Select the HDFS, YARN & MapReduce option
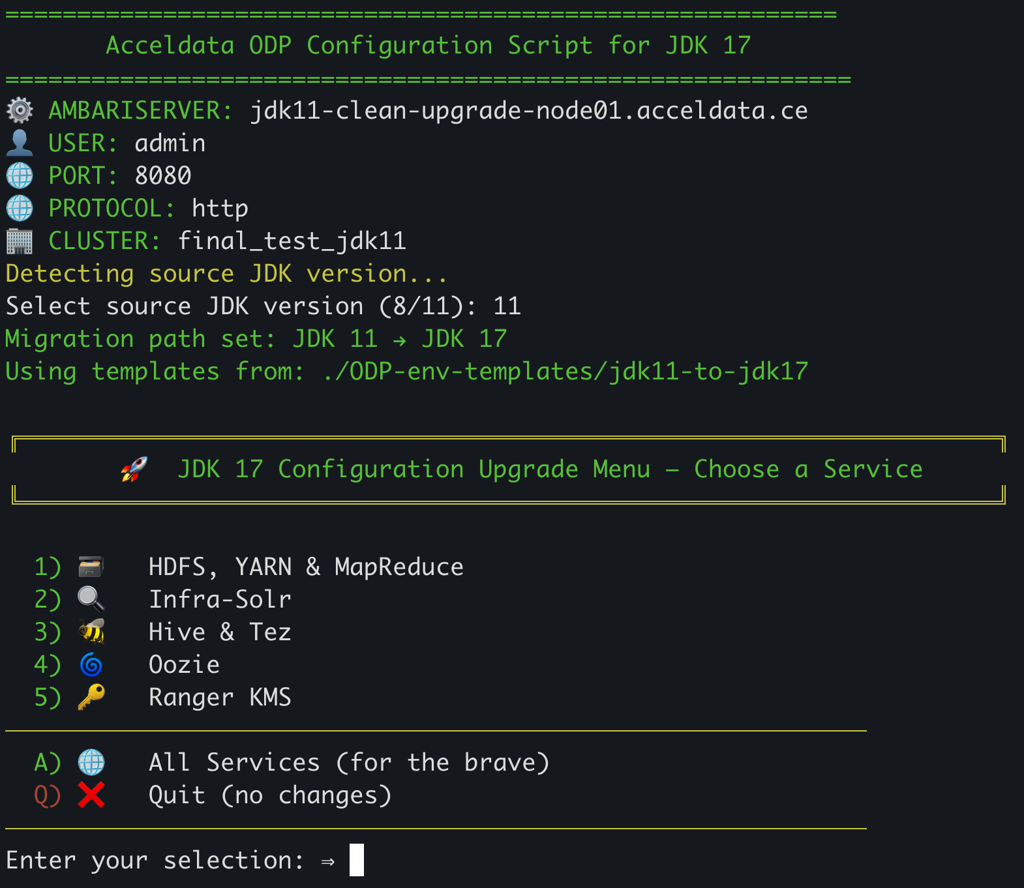 click(305, 567)
